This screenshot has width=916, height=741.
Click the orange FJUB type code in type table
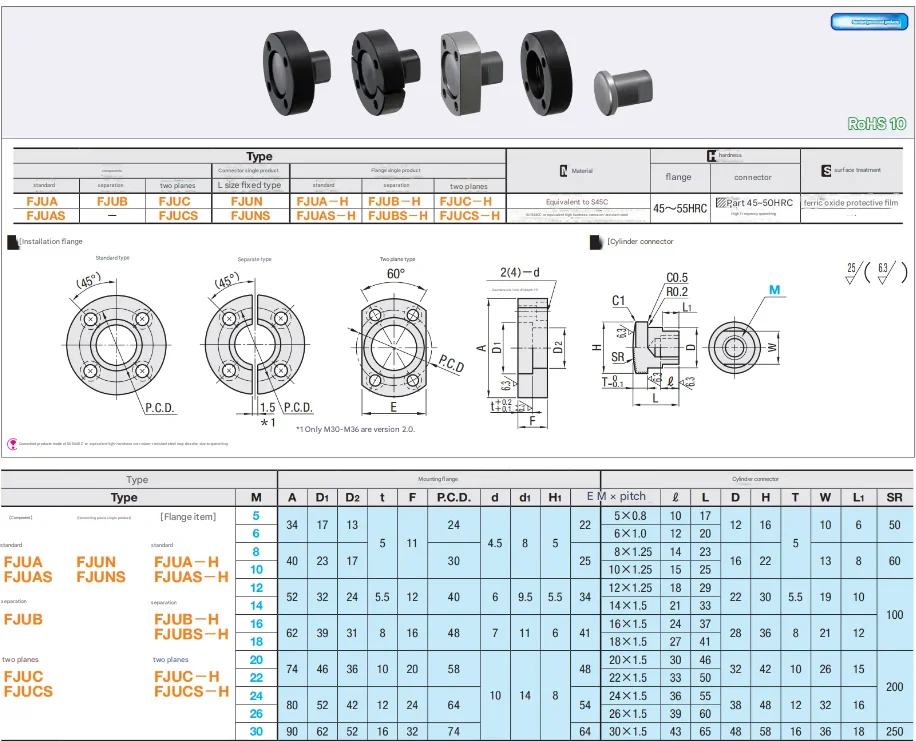[x=112, y=201]
